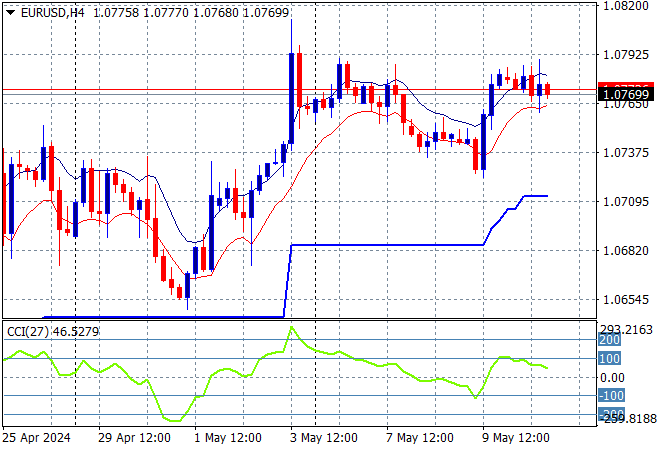The width and height of the screenshot is (660, 450).
Task: Click the EURUSD,H4 chart title text
Action: pos(52,13)
